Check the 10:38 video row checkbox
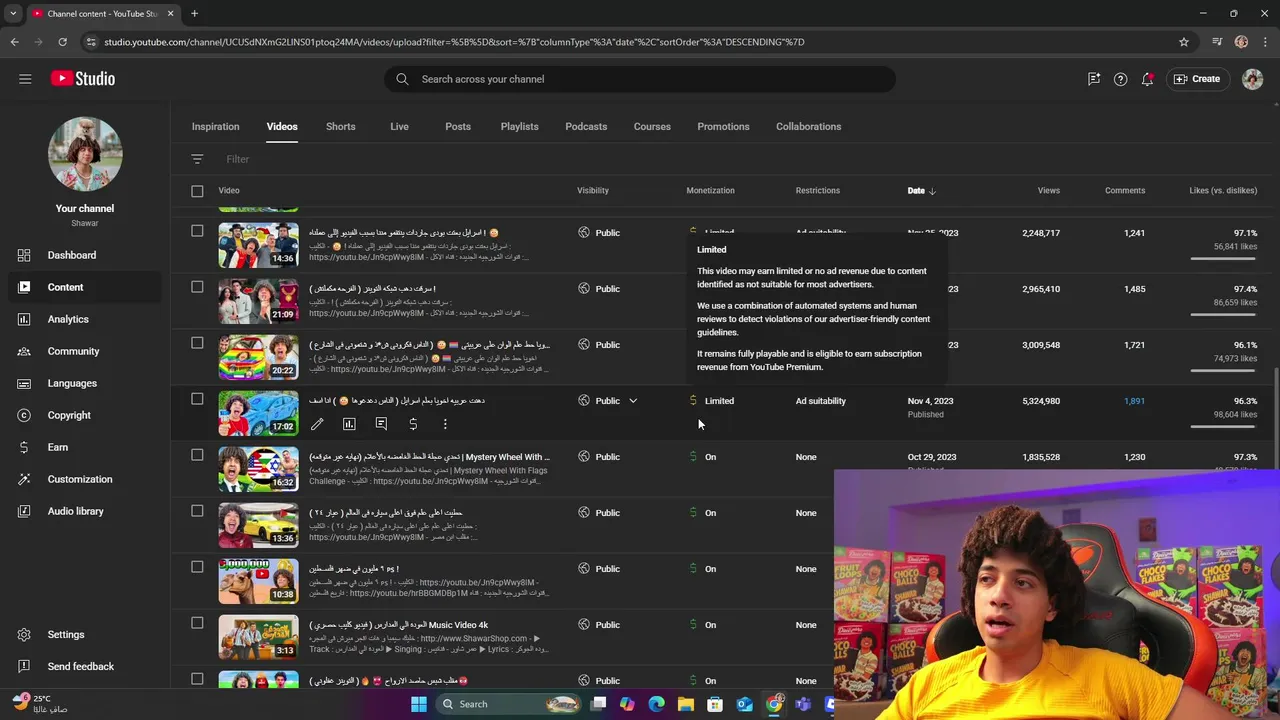The width and height of the screenshot is (1280, 720). pyautogui.click(x=197, y=567)
